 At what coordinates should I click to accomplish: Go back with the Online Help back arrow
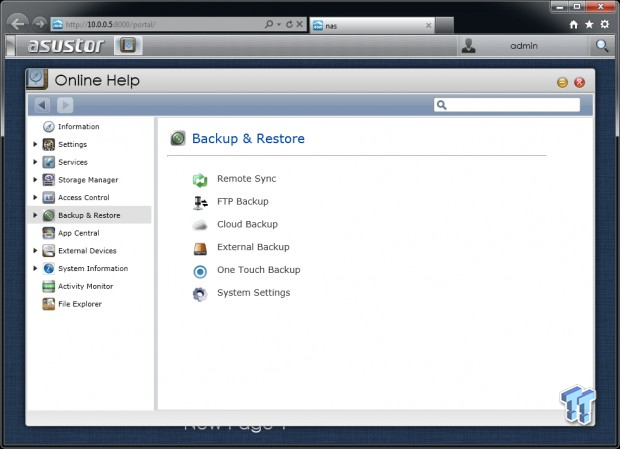pyautogui.click(x=42, y=105)
